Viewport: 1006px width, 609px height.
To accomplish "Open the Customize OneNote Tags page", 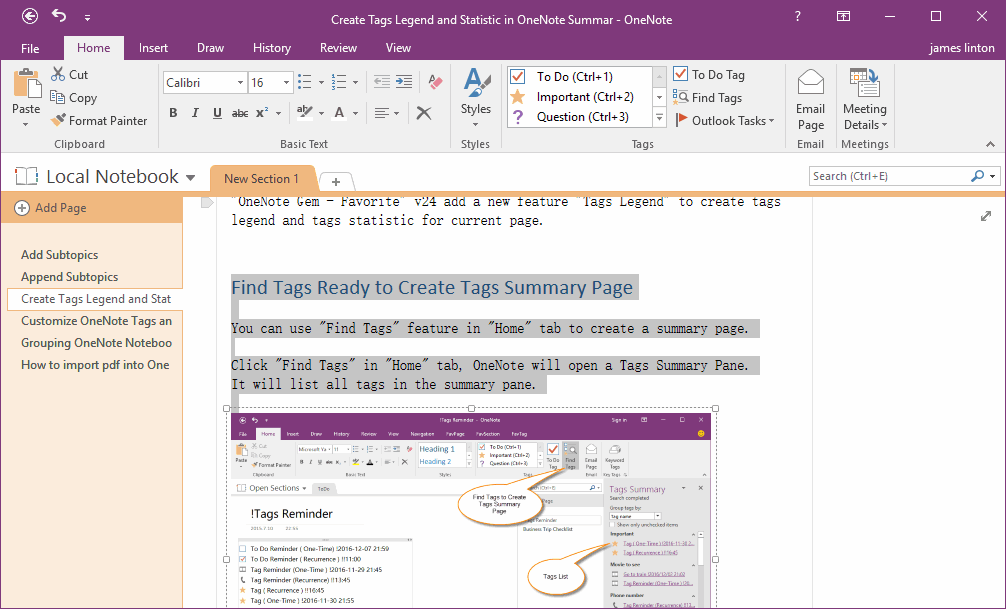I will [95, 321].
